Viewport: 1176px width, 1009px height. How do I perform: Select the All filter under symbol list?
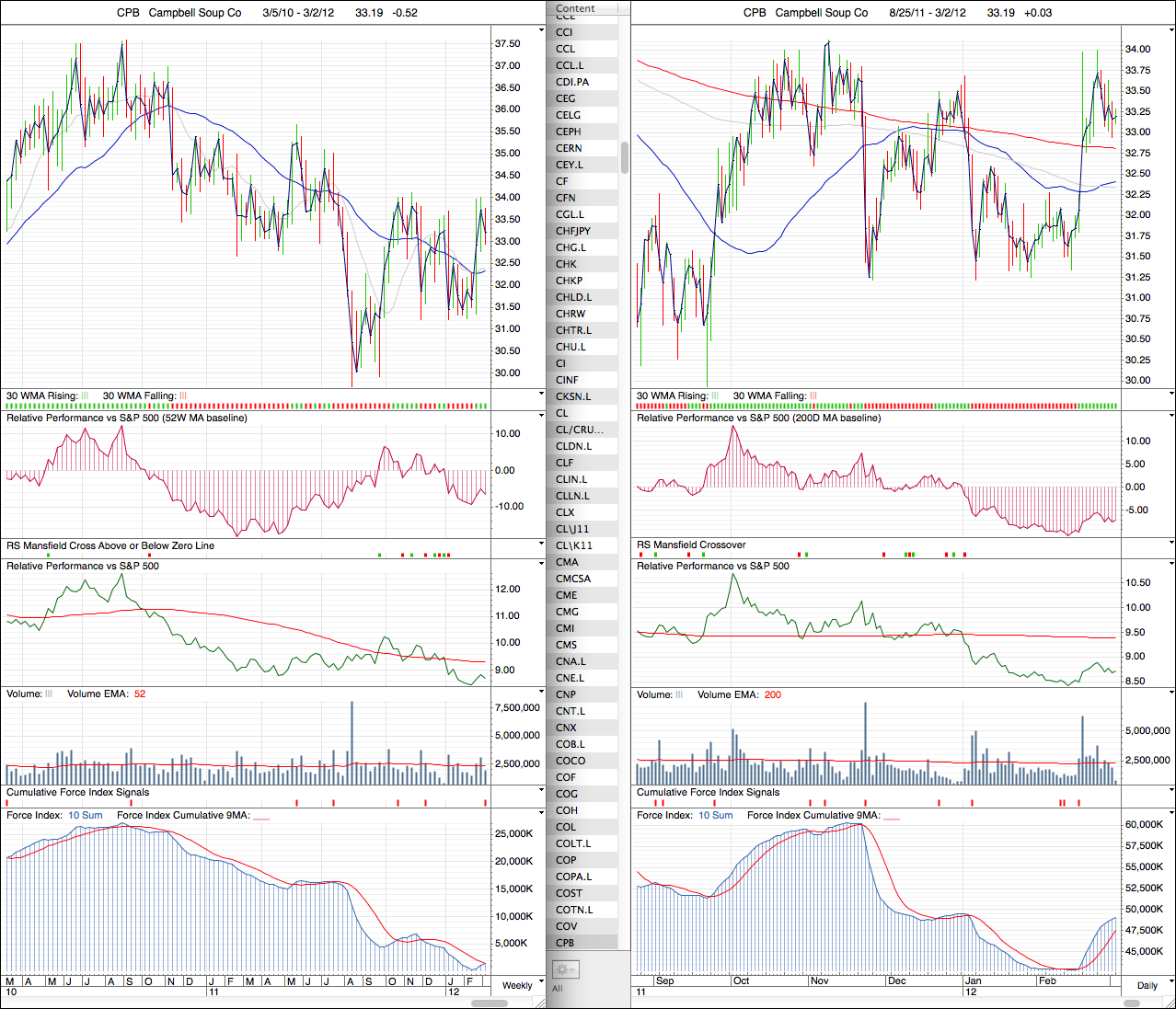coord(558,988)
